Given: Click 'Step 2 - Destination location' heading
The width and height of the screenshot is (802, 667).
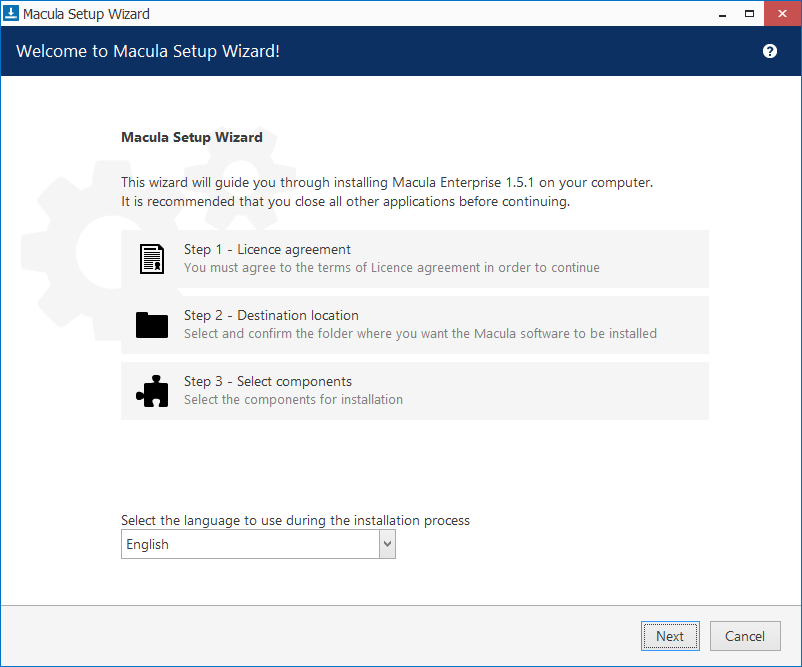Looking at the screenshot, I should click(x=271, y=316).
